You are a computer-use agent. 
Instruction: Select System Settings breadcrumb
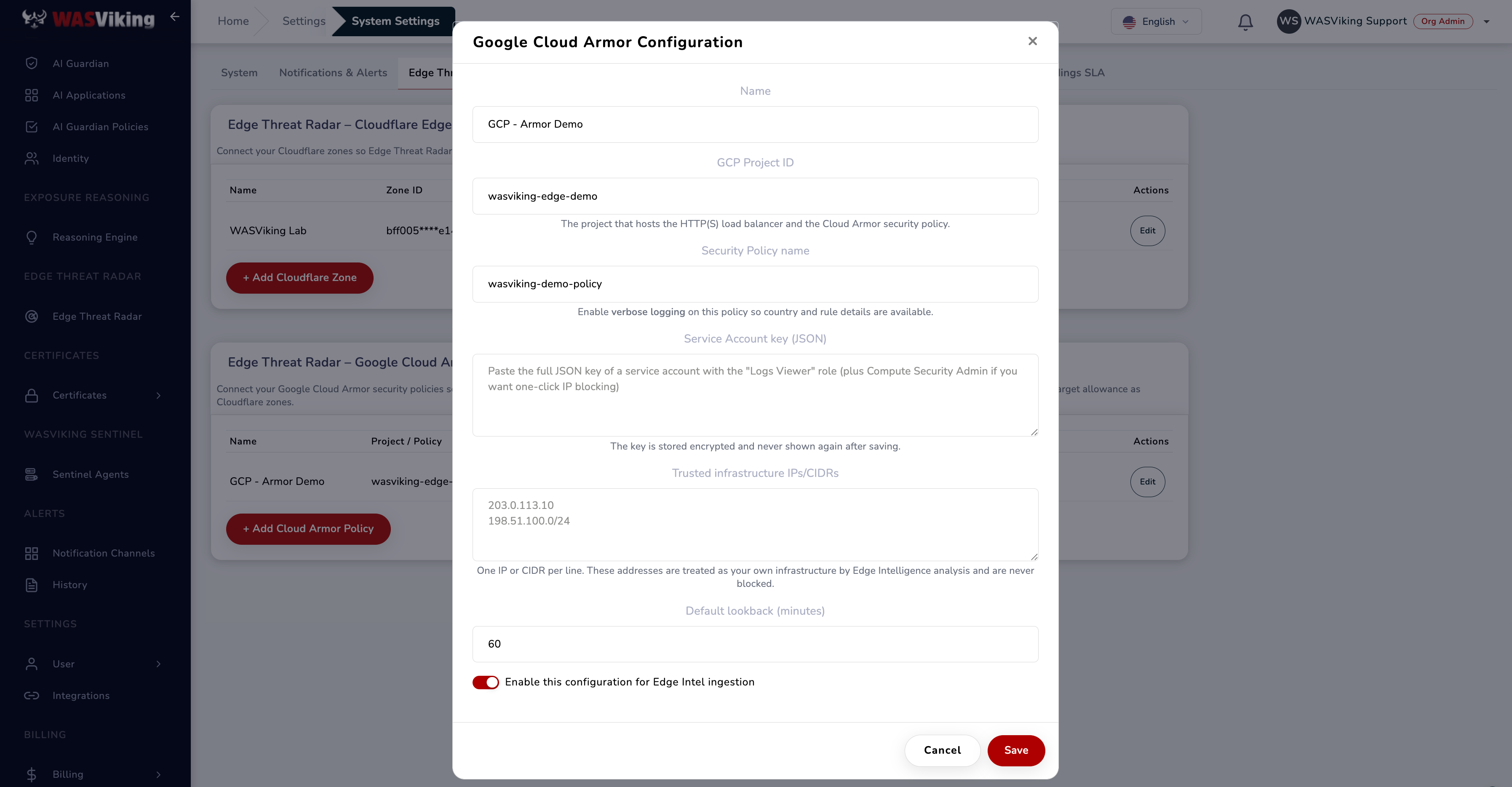point(395,21)
